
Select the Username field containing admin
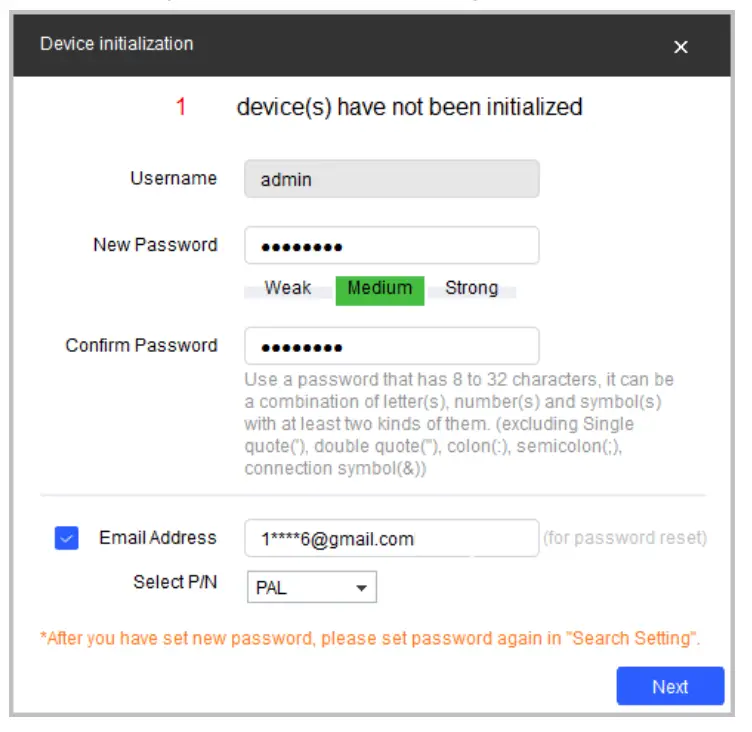pos(391,179)
